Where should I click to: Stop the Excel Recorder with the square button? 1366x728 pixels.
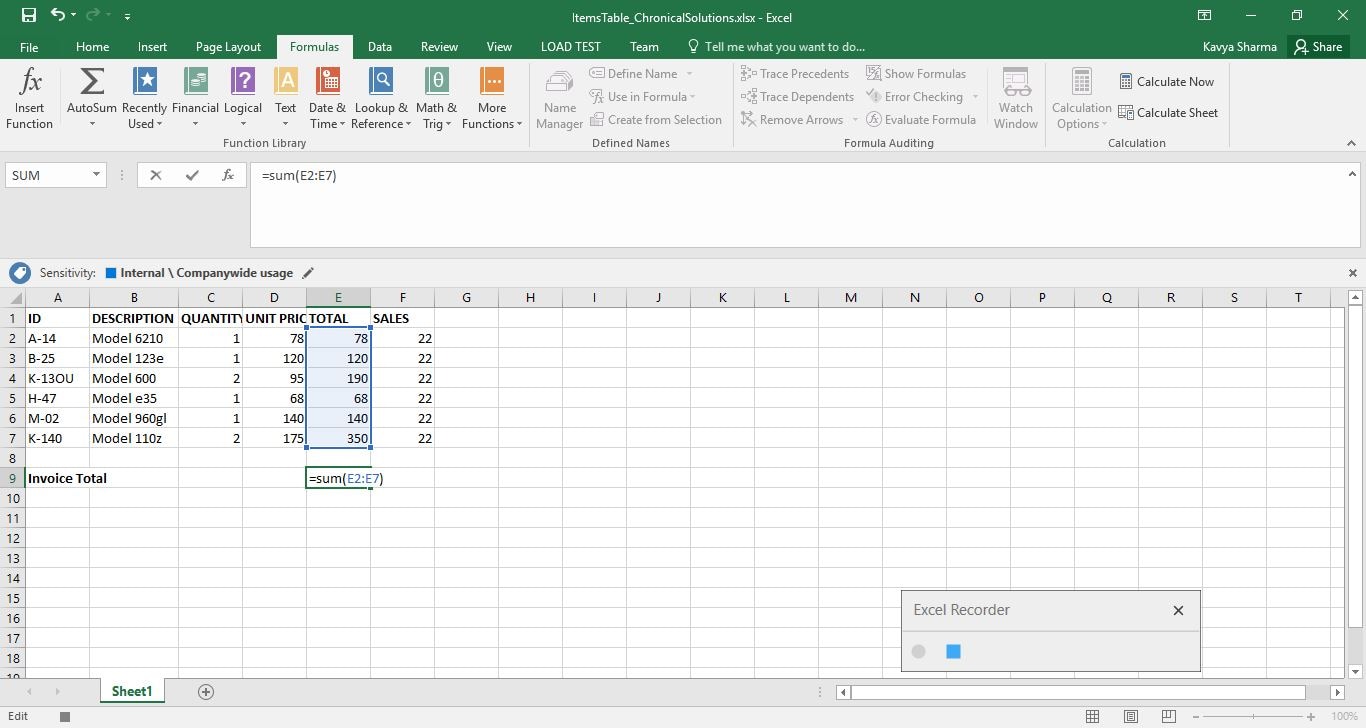coord(952,651)
